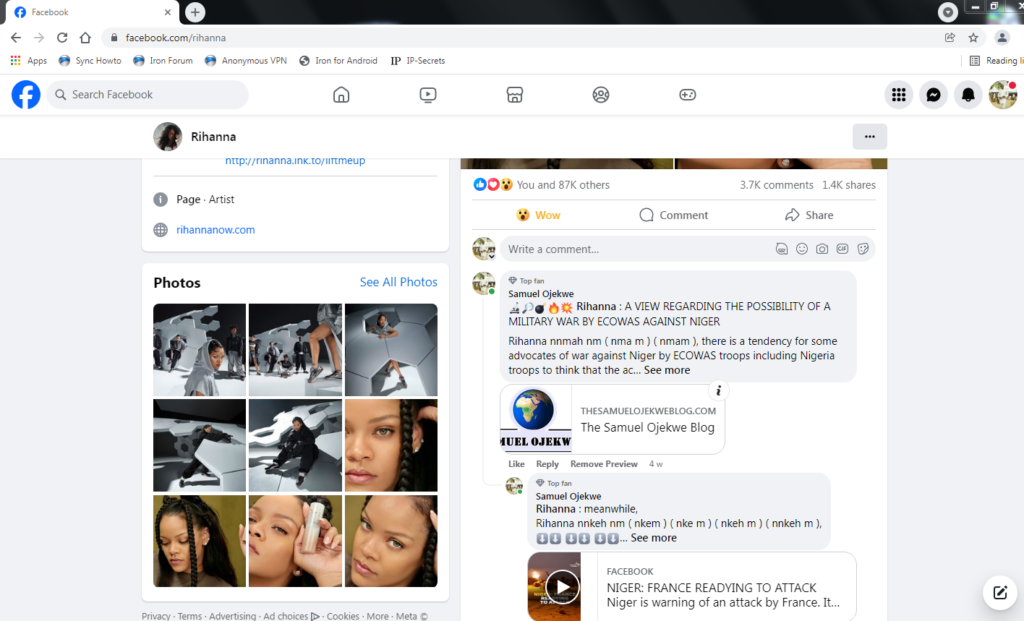Open Anonymous VPN bookmark
This screenshot has height=621, width=1024.
pyautogui.click(x=246, y=61)
